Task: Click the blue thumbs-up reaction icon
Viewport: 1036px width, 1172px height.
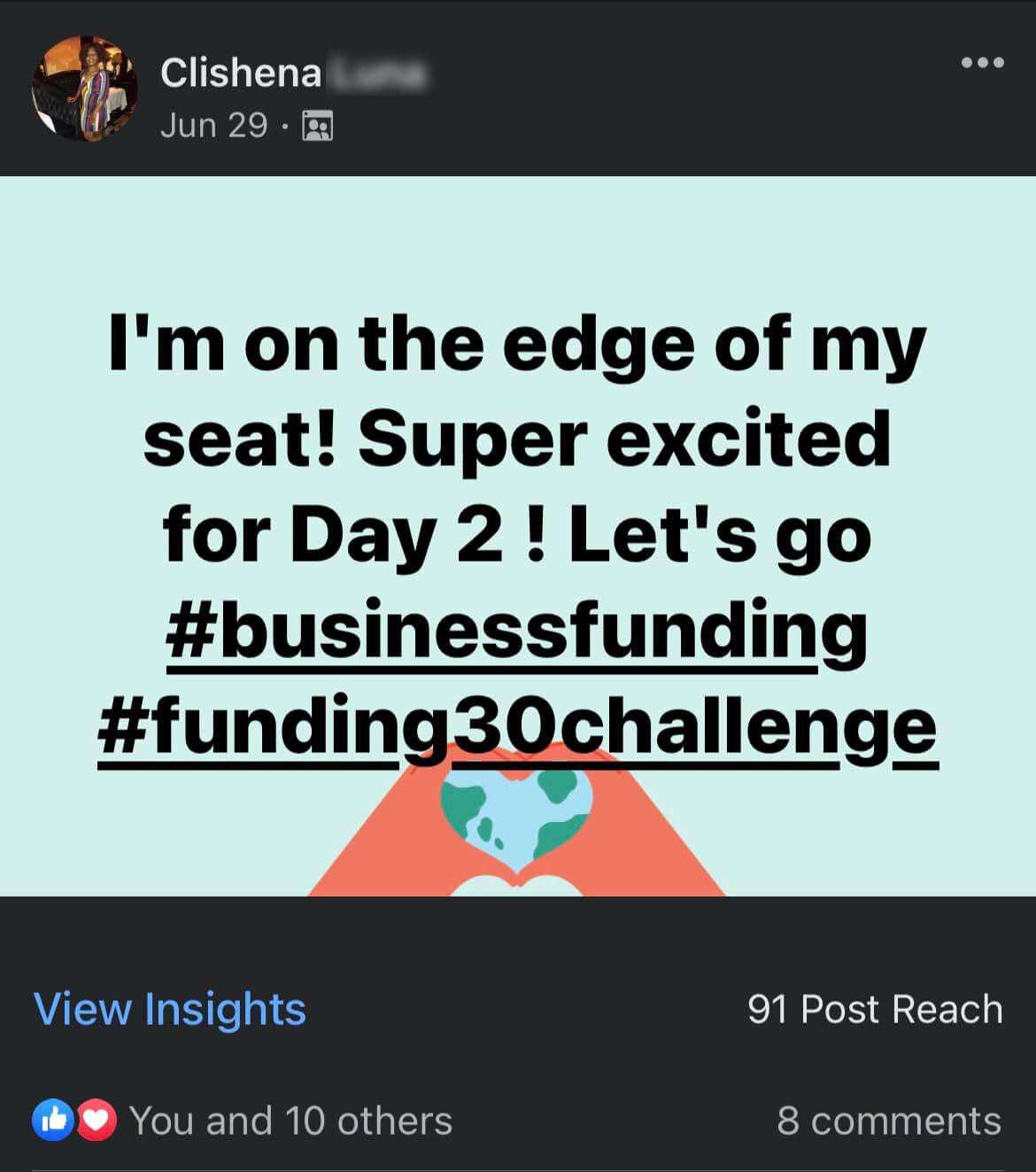Action: tap(53, 1121)
